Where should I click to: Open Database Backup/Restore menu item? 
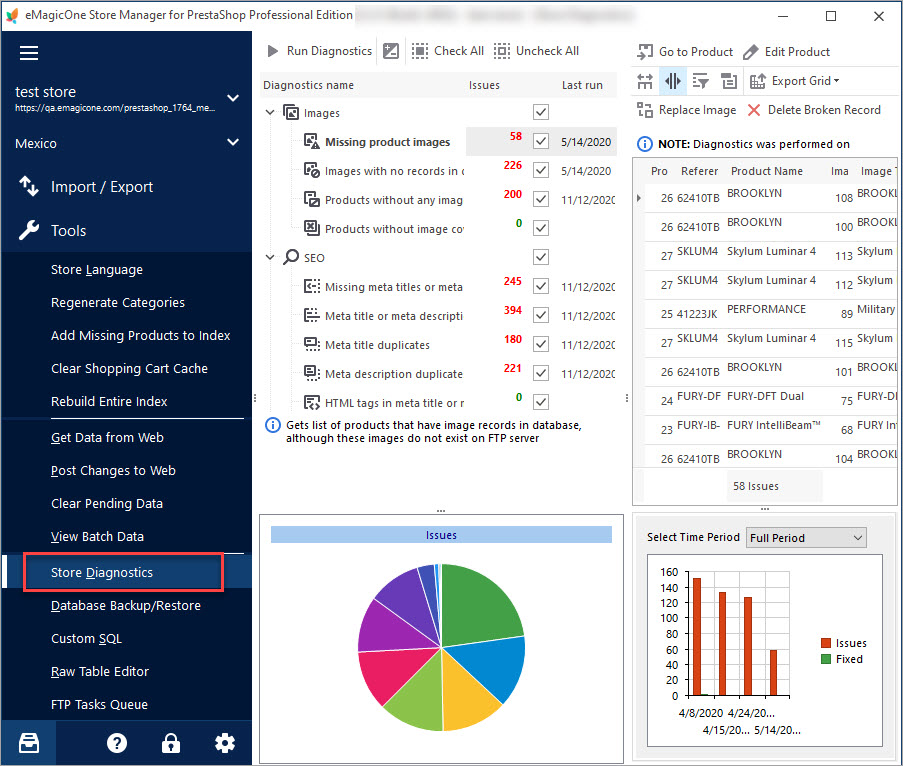pos(126,605)
